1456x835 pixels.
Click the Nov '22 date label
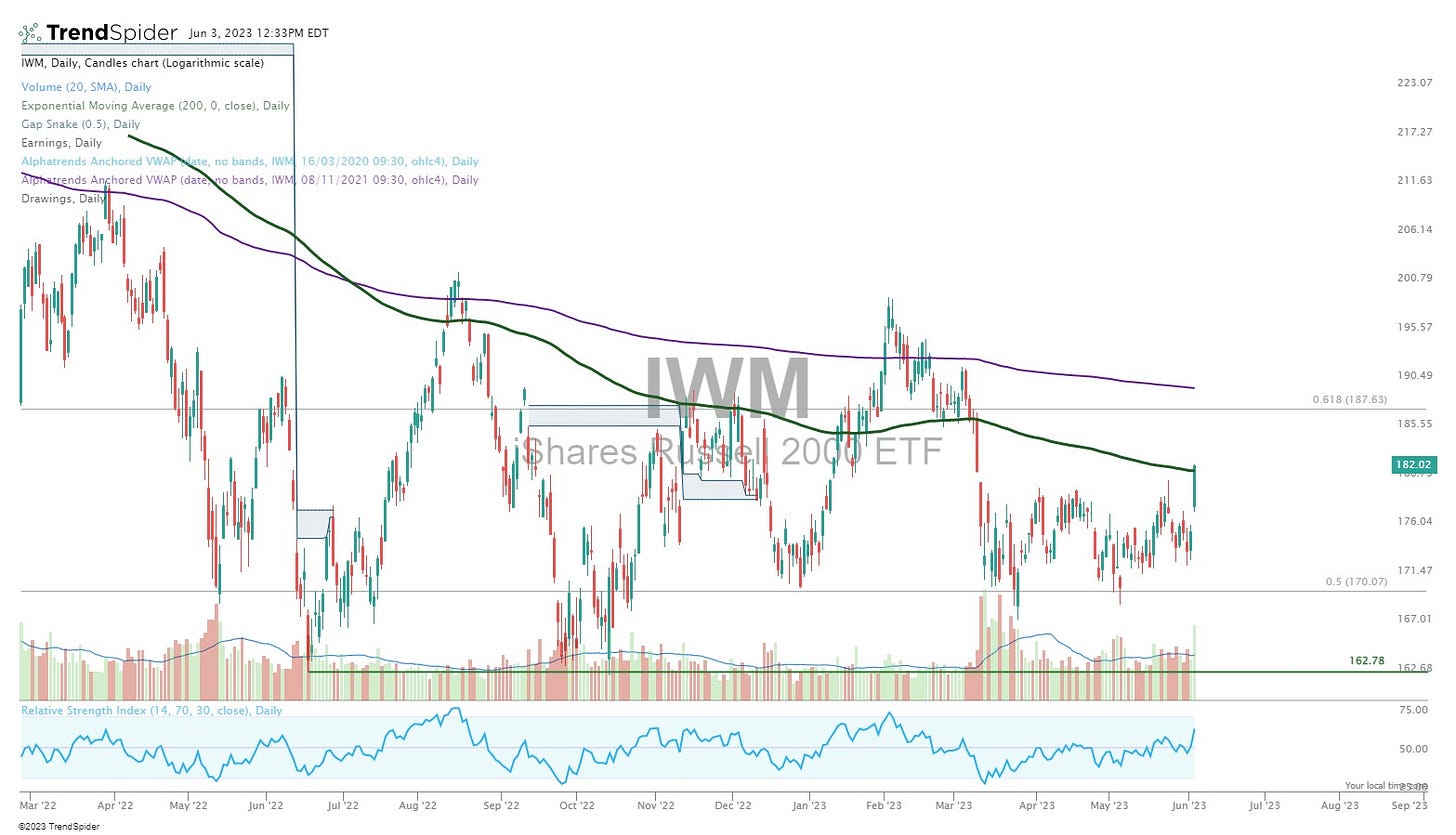pos(655,804)
